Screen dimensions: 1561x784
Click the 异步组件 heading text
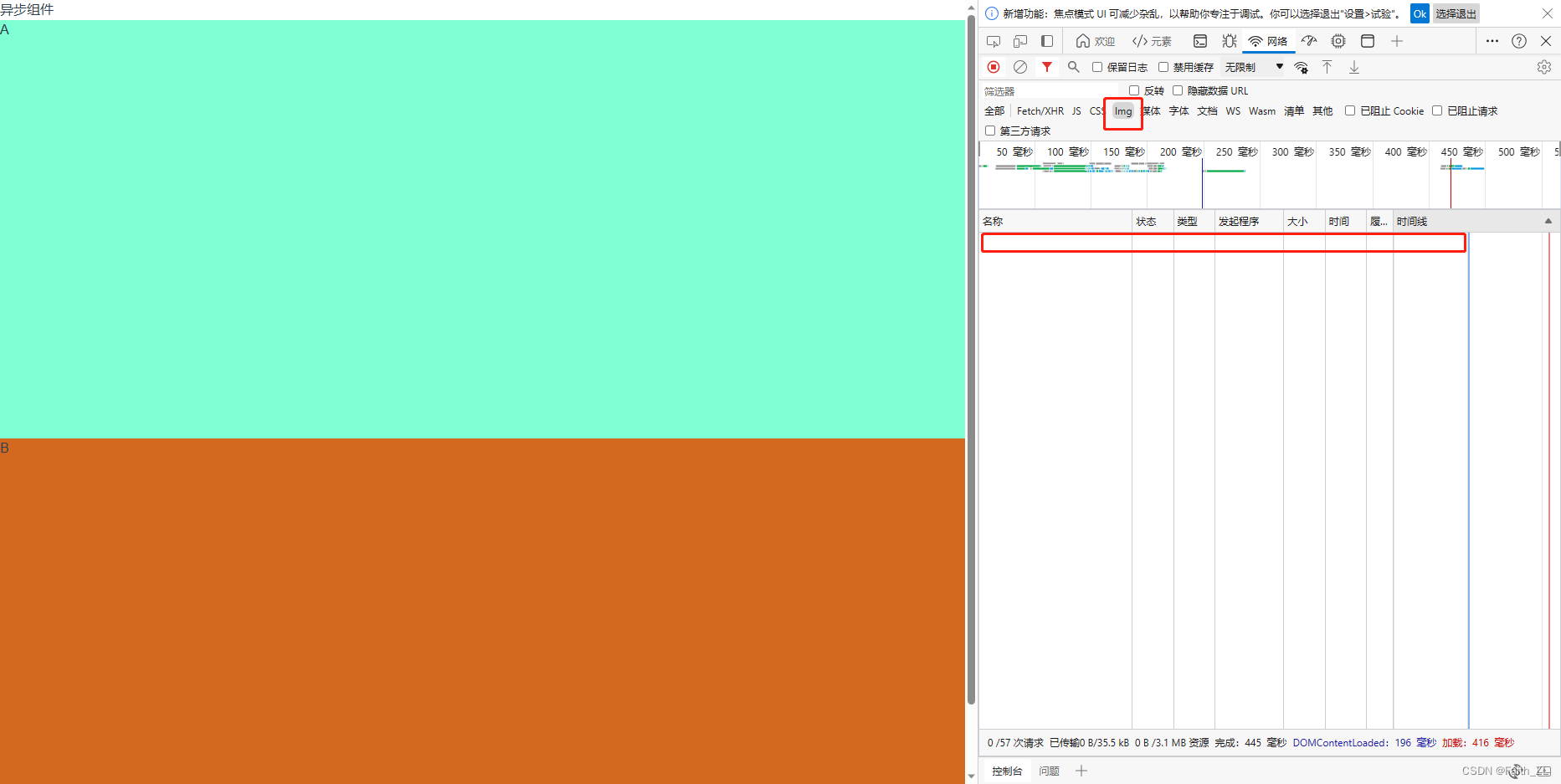click(x=27, y=9)
